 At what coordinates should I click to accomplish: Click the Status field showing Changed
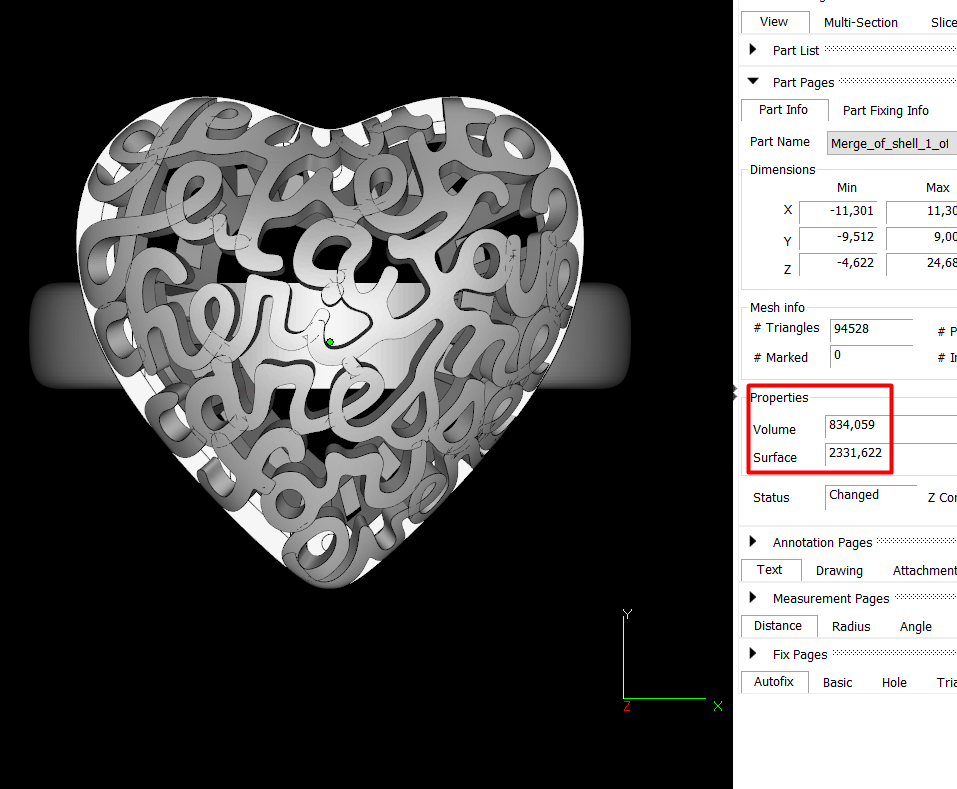(x=871, y=496)
